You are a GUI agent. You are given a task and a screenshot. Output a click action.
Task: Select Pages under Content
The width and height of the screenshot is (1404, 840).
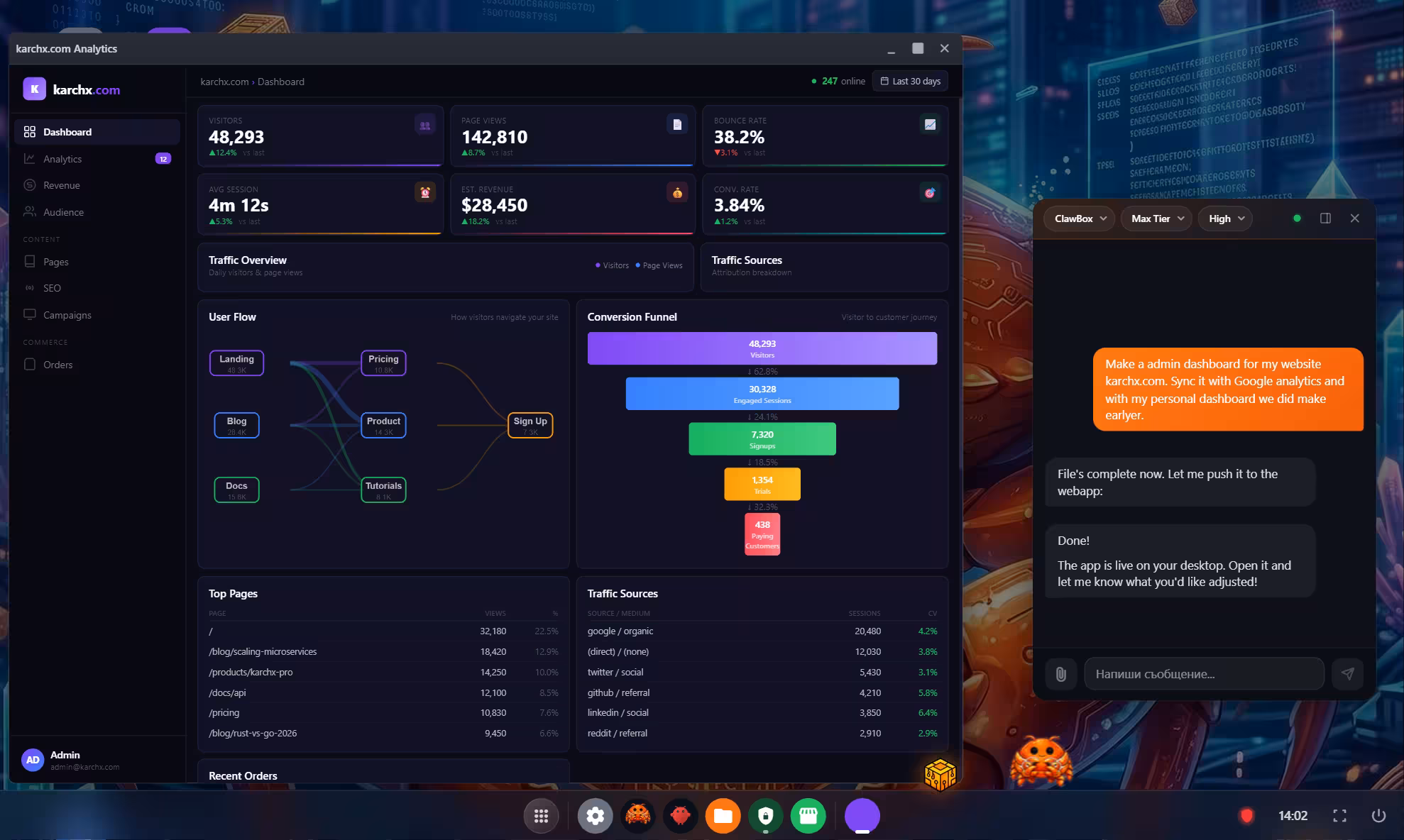point(97,262)
